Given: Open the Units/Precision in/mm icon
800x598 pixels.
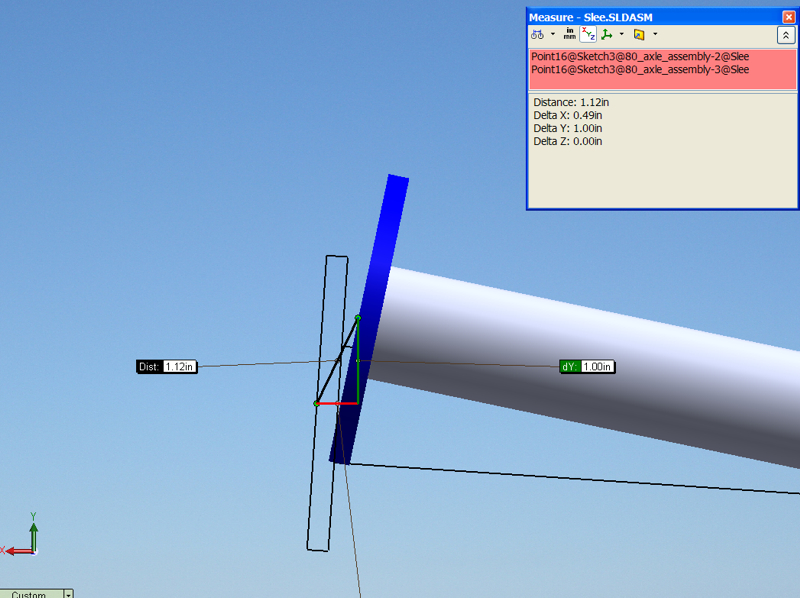Looking at the screenshot, I should click(x=570, y=34).
